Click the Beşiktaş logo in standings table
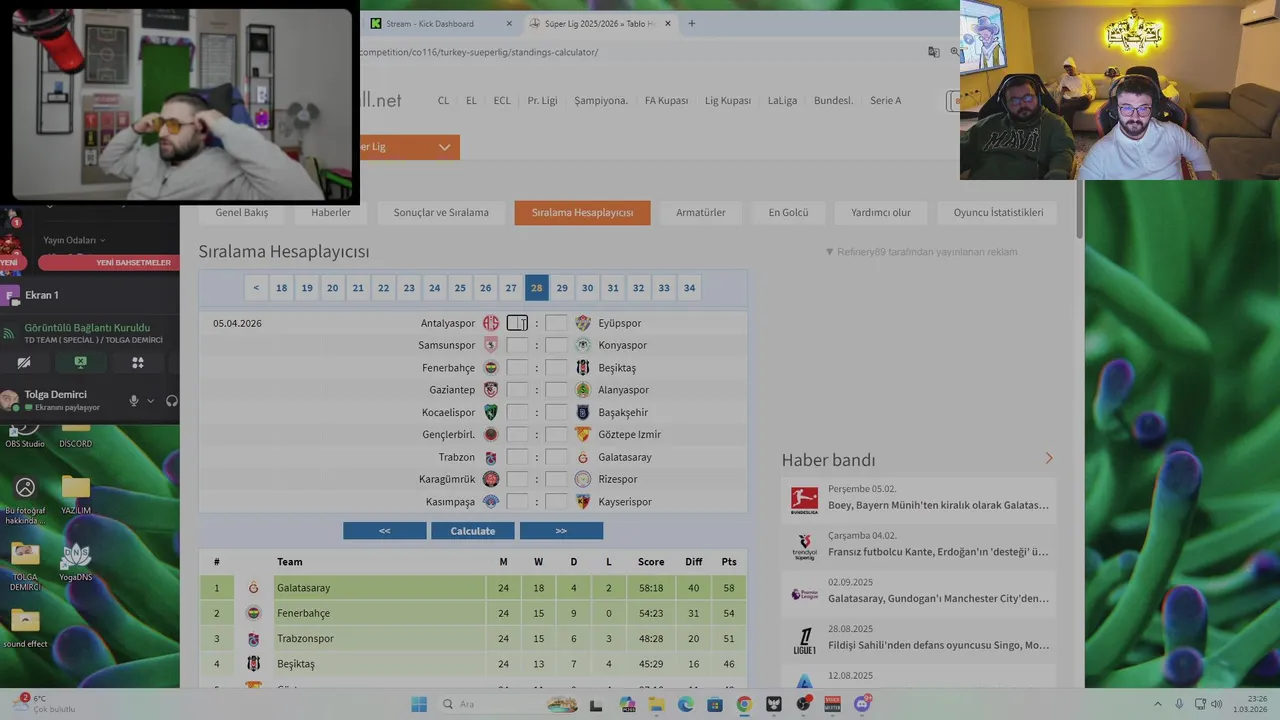The image size is (1280, 720). (253, 664)
